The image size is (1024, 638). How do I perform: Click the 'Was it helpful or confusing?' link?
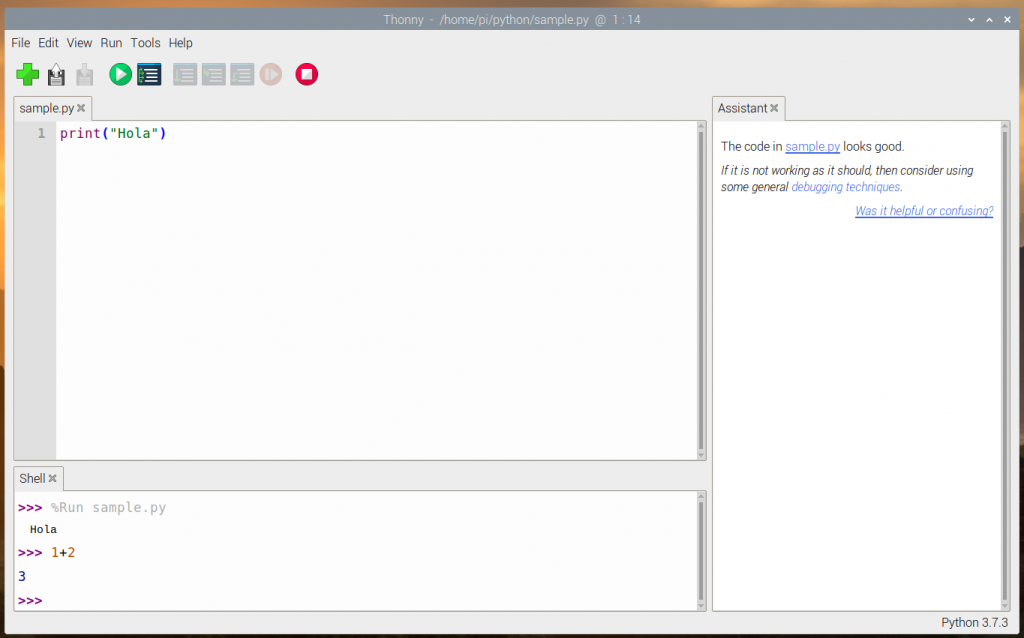coord(923,211)
